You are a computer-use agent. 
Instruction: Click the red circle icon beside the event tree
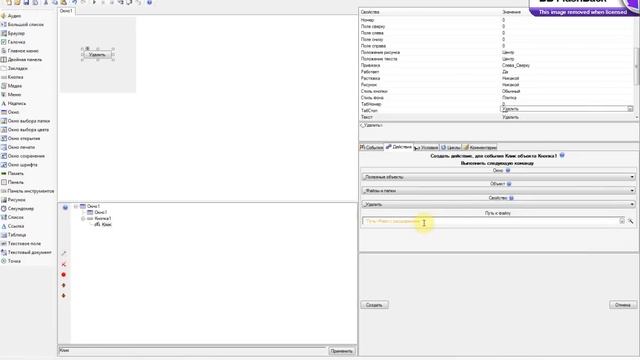[63, 275]
